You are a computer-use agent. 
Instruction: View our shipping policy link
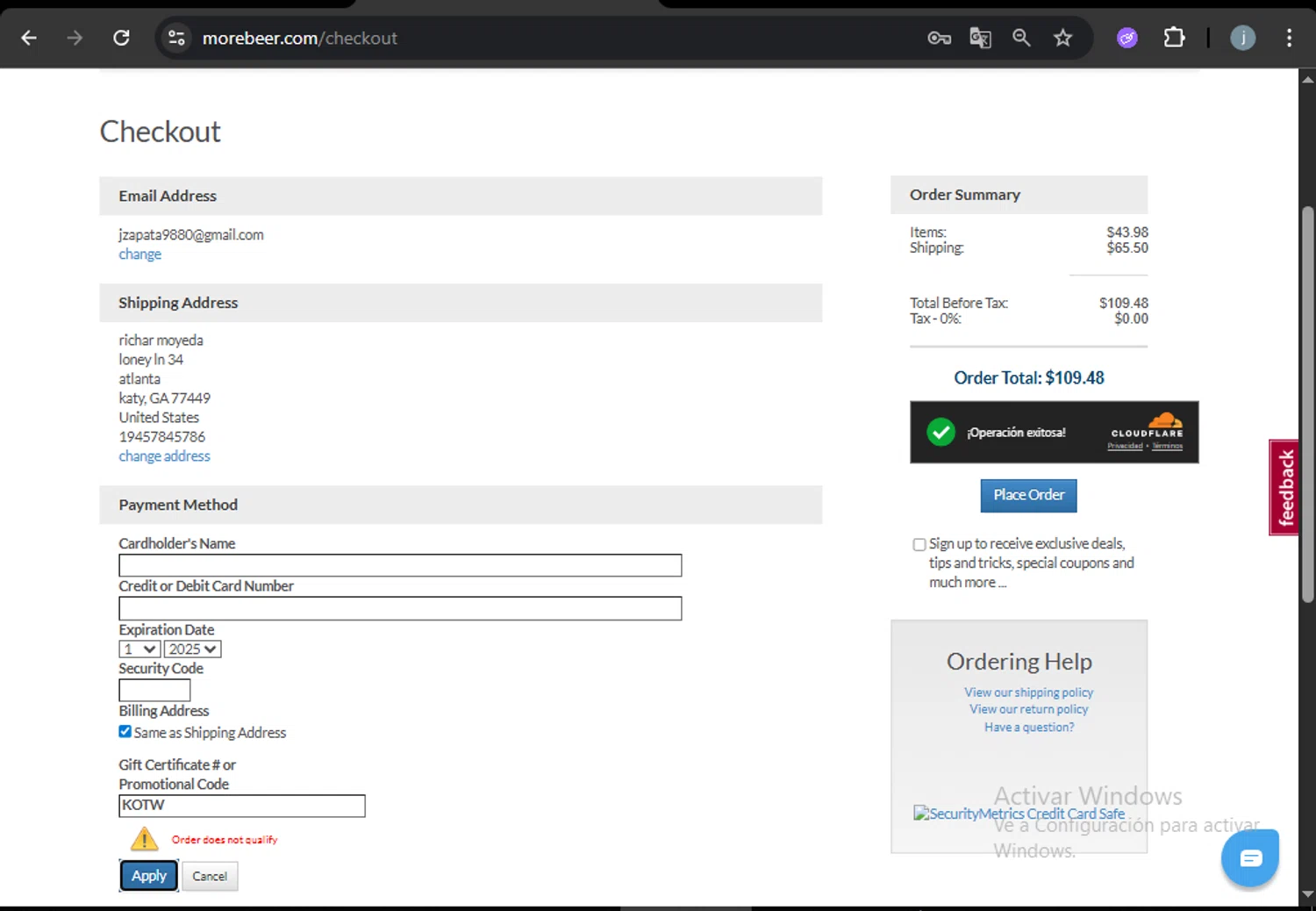(1028, 692)
